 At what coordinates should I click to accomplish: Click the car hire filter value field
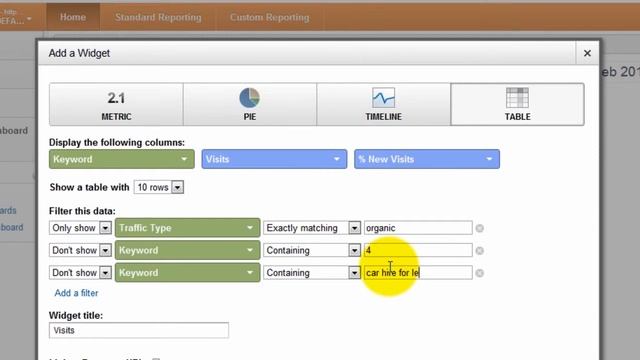click(418, 273)
